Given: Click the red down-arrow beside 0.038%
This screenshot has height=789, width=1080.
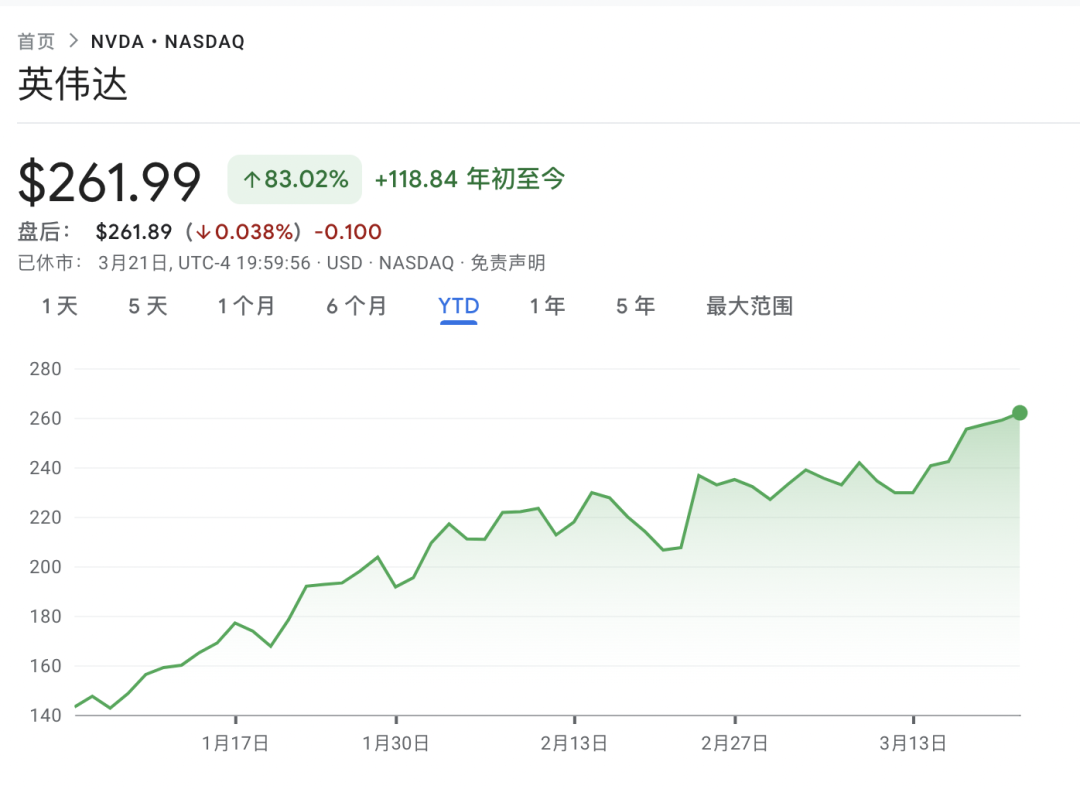Looking at the screenshot, I should click(203, 233).
